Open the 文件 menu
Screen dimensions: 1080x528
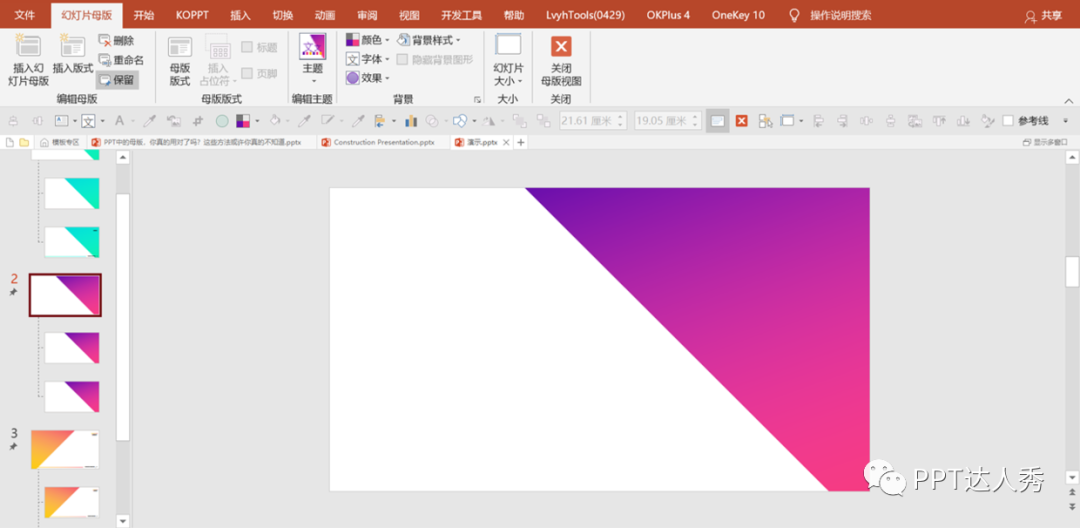pyautogui.click(x=25, y=15)
